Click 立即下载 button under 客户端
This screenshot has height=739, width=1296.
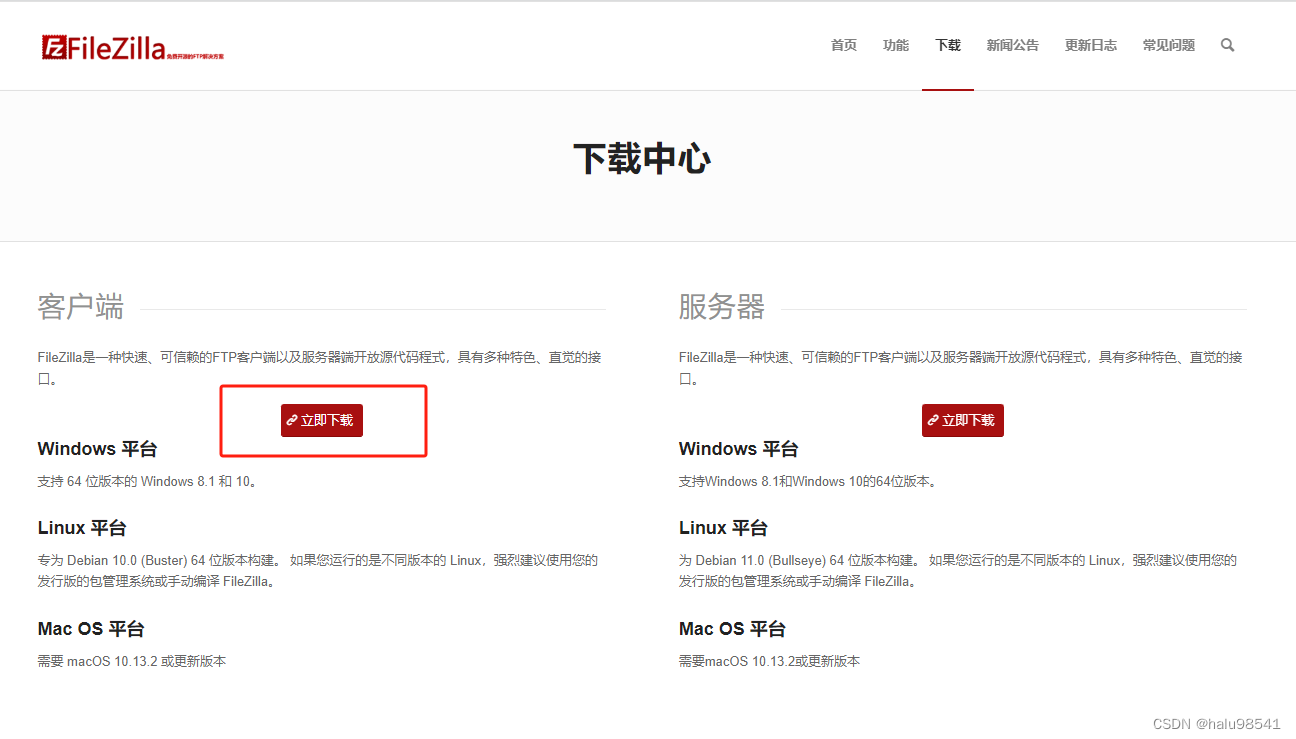pos(321,420)
